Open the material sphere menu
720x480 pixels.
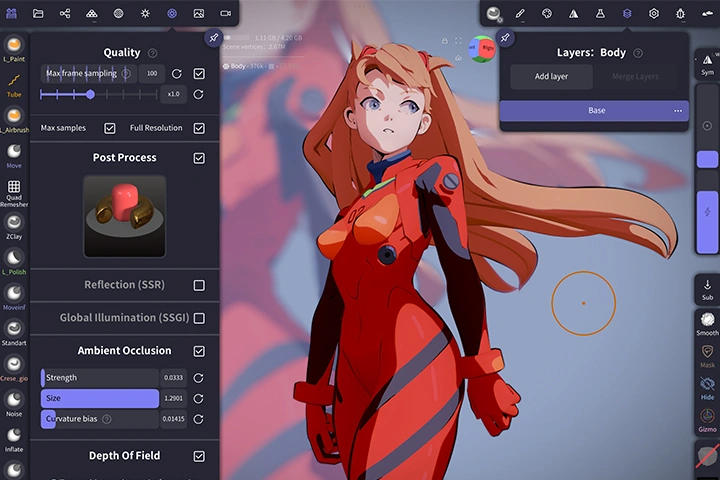pyautogui.click(x=118, y=13)
